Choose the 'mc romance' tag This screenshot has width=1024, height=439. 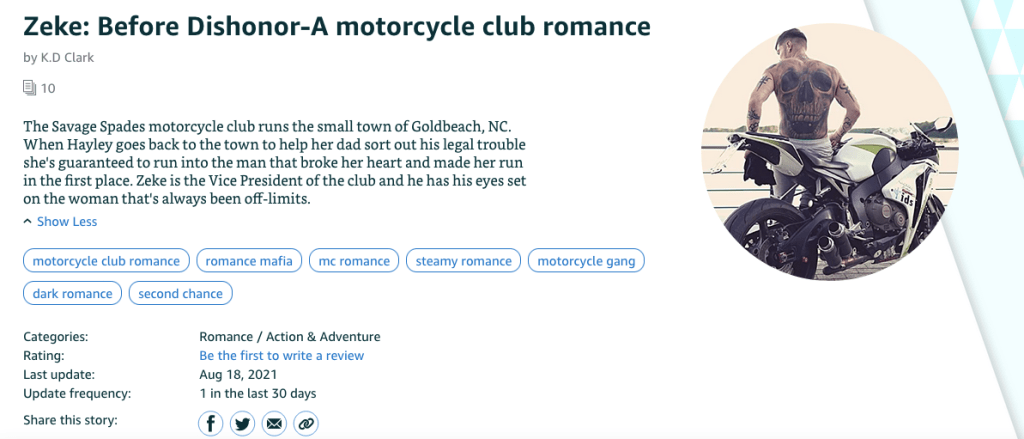(x=354, y=261)
